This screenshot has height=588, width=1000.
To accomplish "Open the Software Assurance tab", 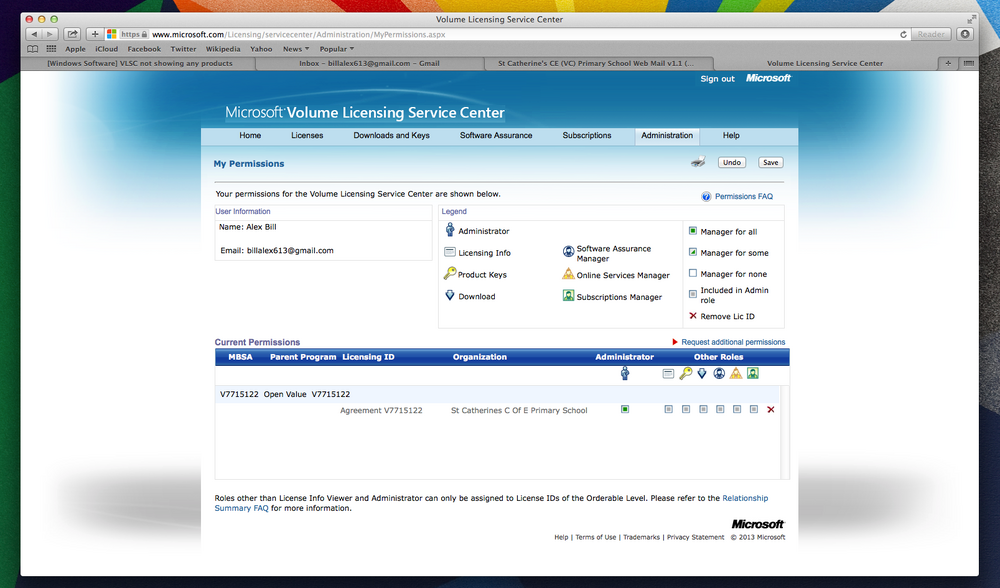I will point(496,135).
